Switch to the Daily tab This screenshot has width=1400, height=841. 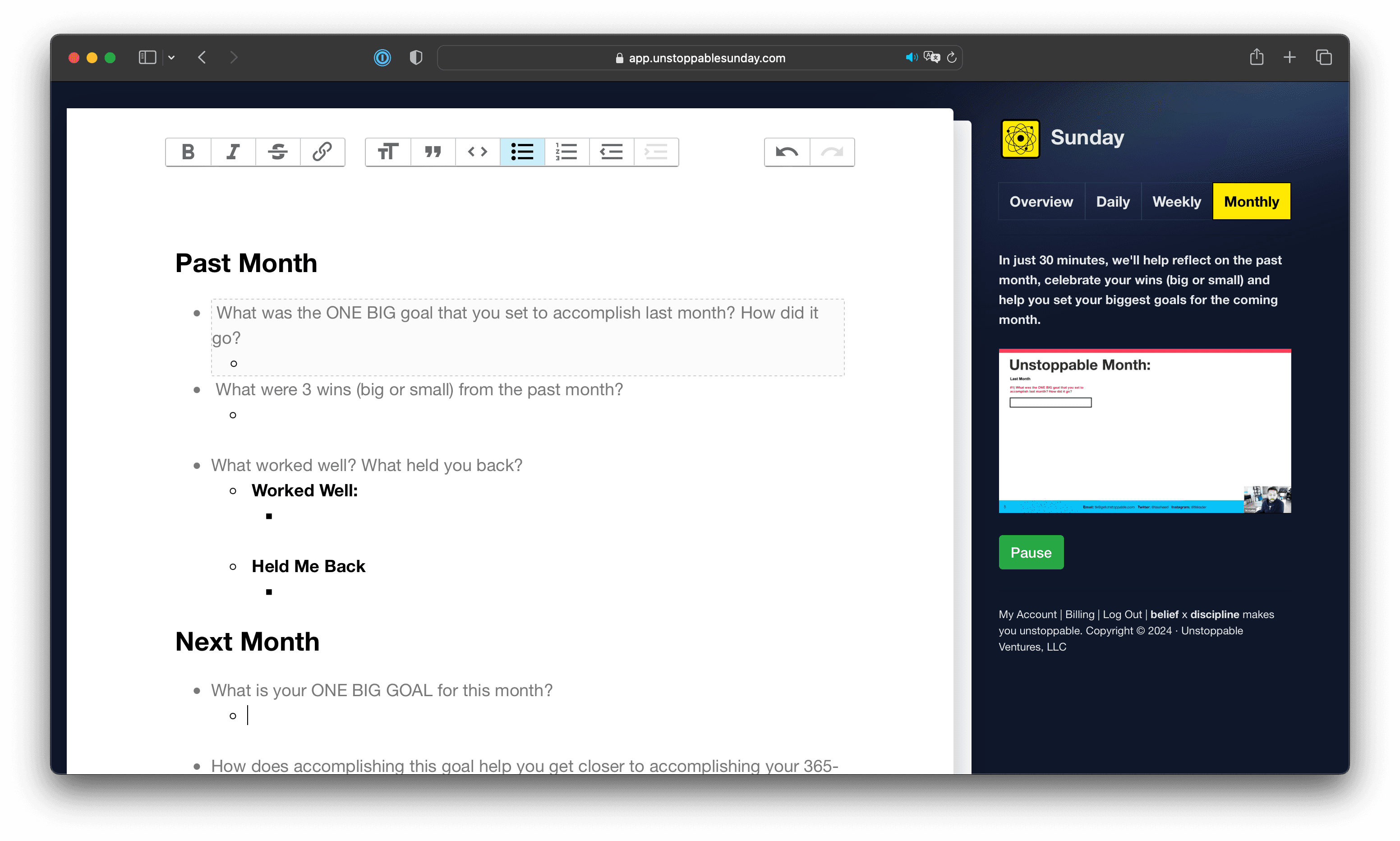pyautogui.click(x=1113, y=201)
